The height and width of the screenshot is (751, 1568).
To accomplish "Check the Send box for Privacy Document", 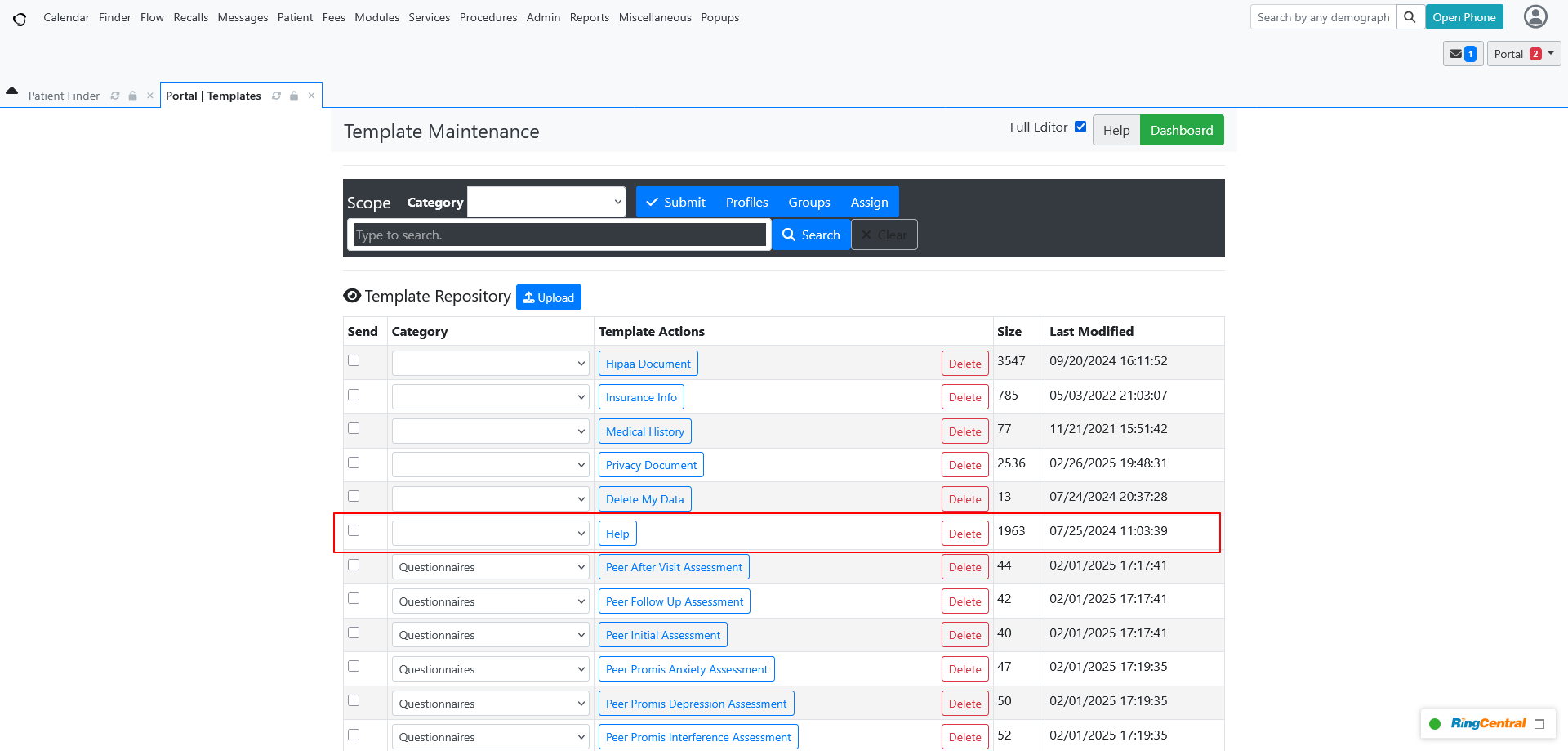I will (354, 463).
